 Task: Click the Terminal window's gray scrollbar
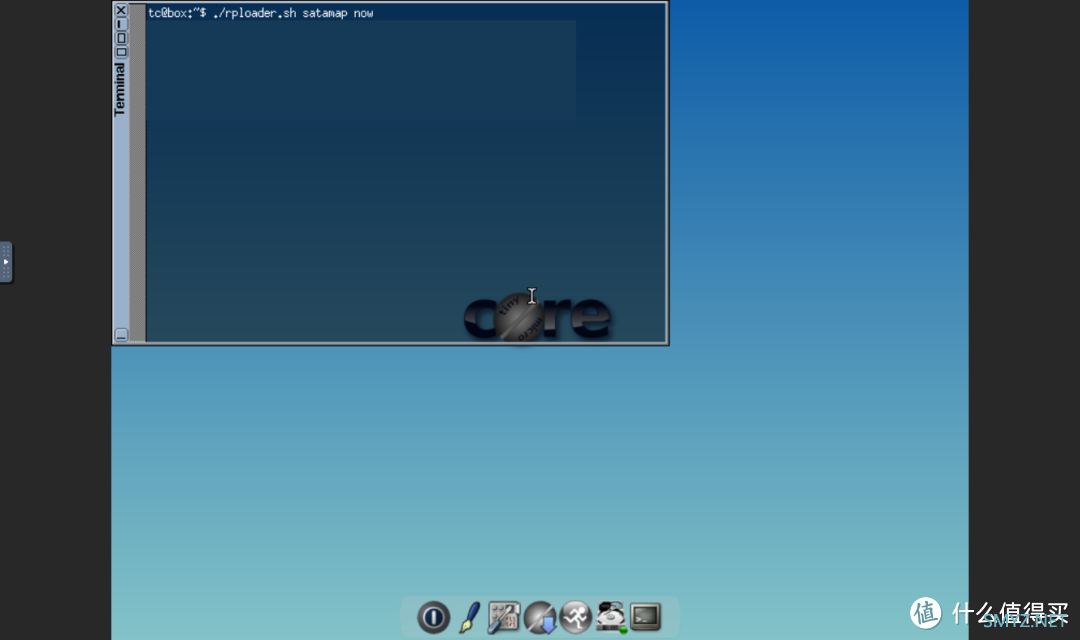point(138,172)
